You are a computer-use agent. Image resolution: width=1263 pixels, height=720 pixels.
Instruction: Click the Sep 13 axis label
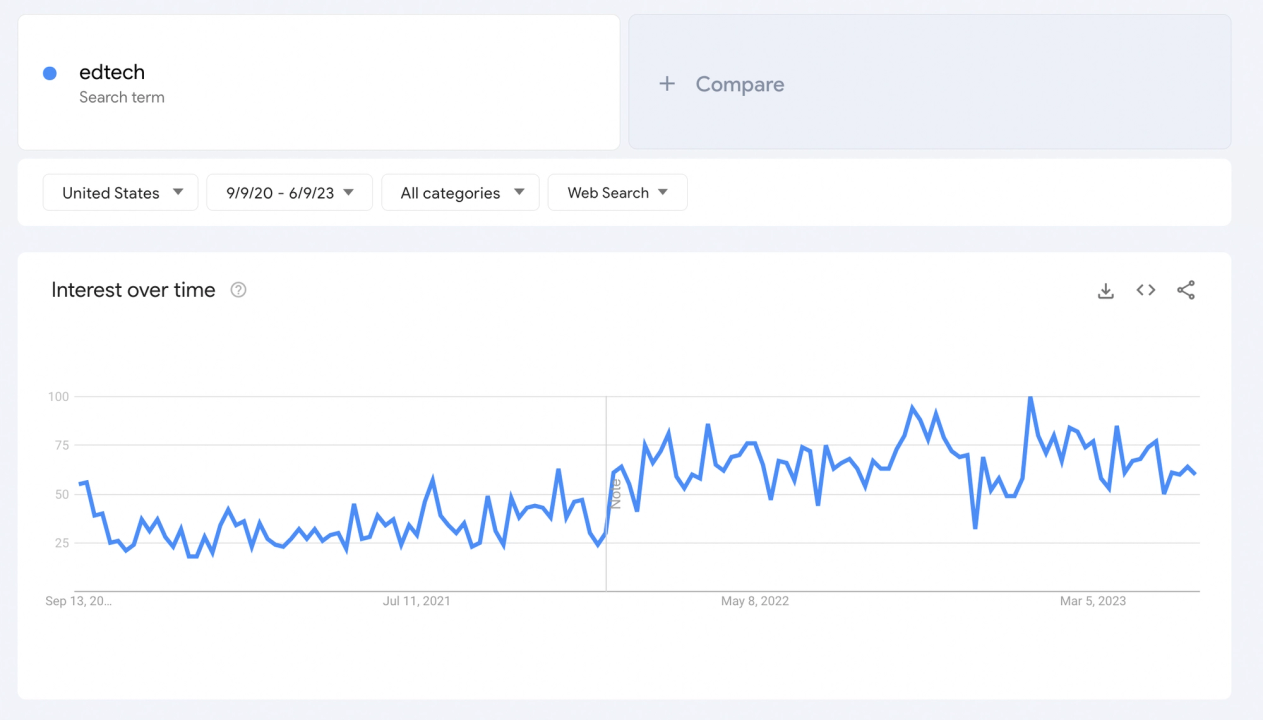(79, 601)
